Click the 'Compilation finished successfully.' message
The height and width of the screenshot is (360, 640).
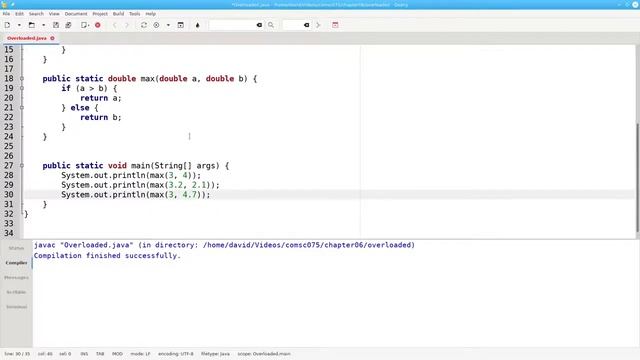(107, 256)
